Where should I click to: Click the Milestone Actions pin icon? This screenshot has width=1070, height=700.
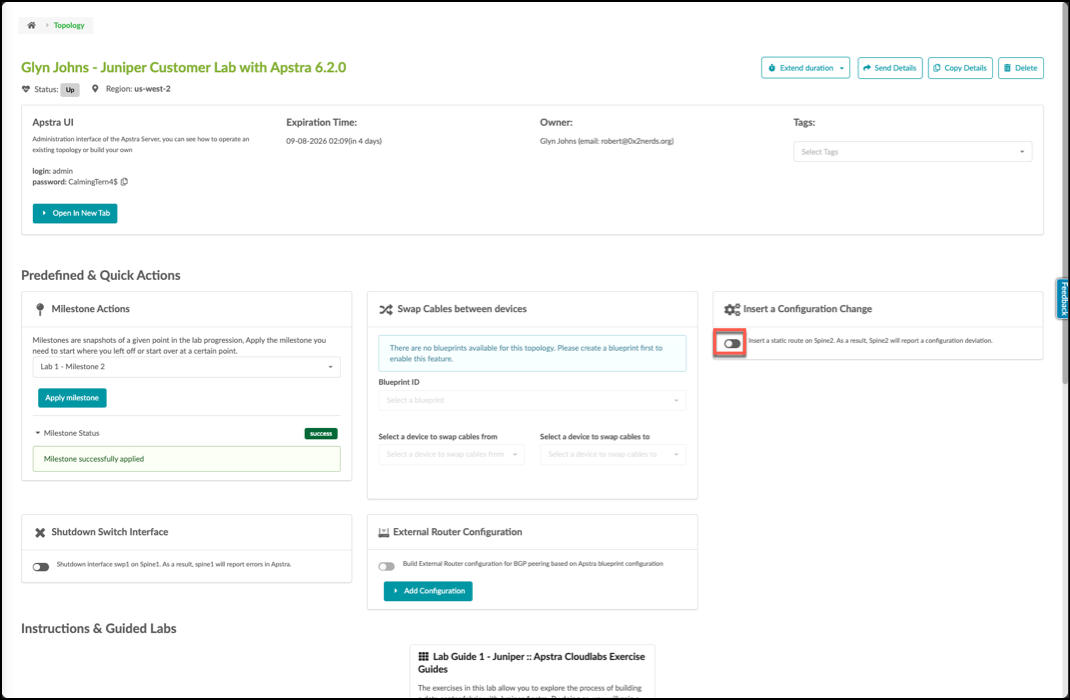click(x=40, y=309)
